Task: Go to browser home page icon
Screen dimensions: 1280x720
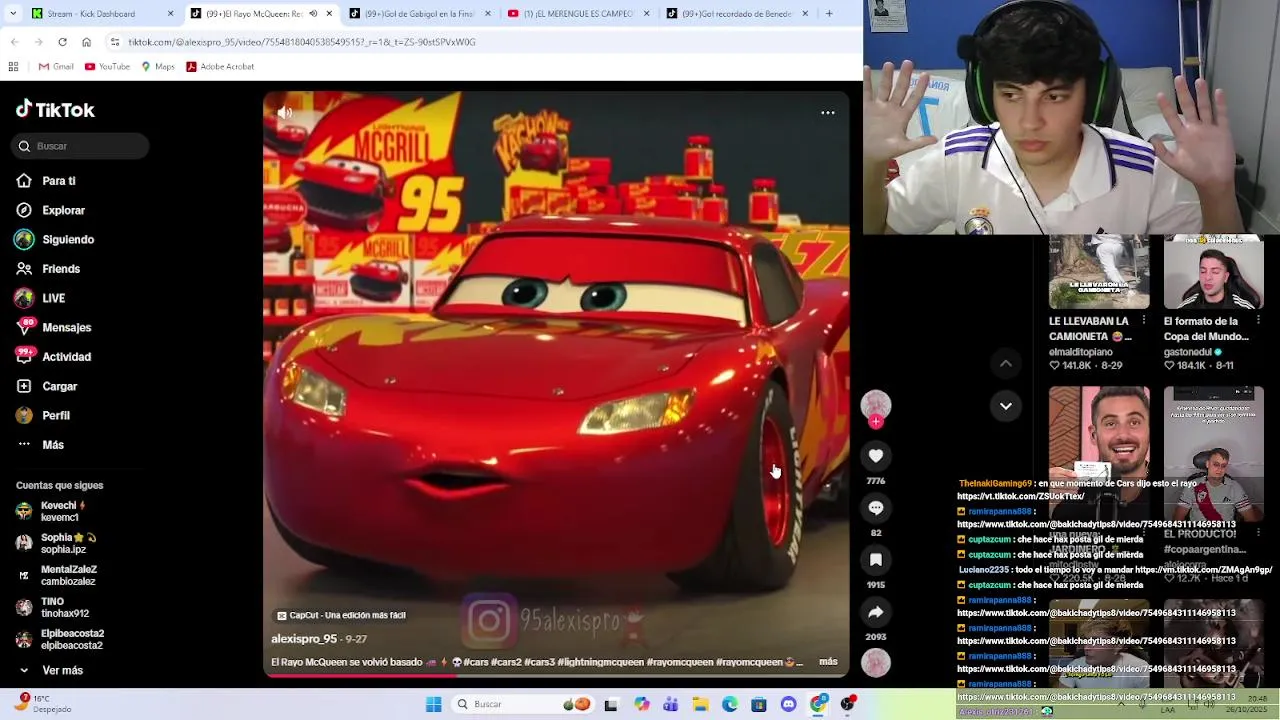Action: (86, 42)
